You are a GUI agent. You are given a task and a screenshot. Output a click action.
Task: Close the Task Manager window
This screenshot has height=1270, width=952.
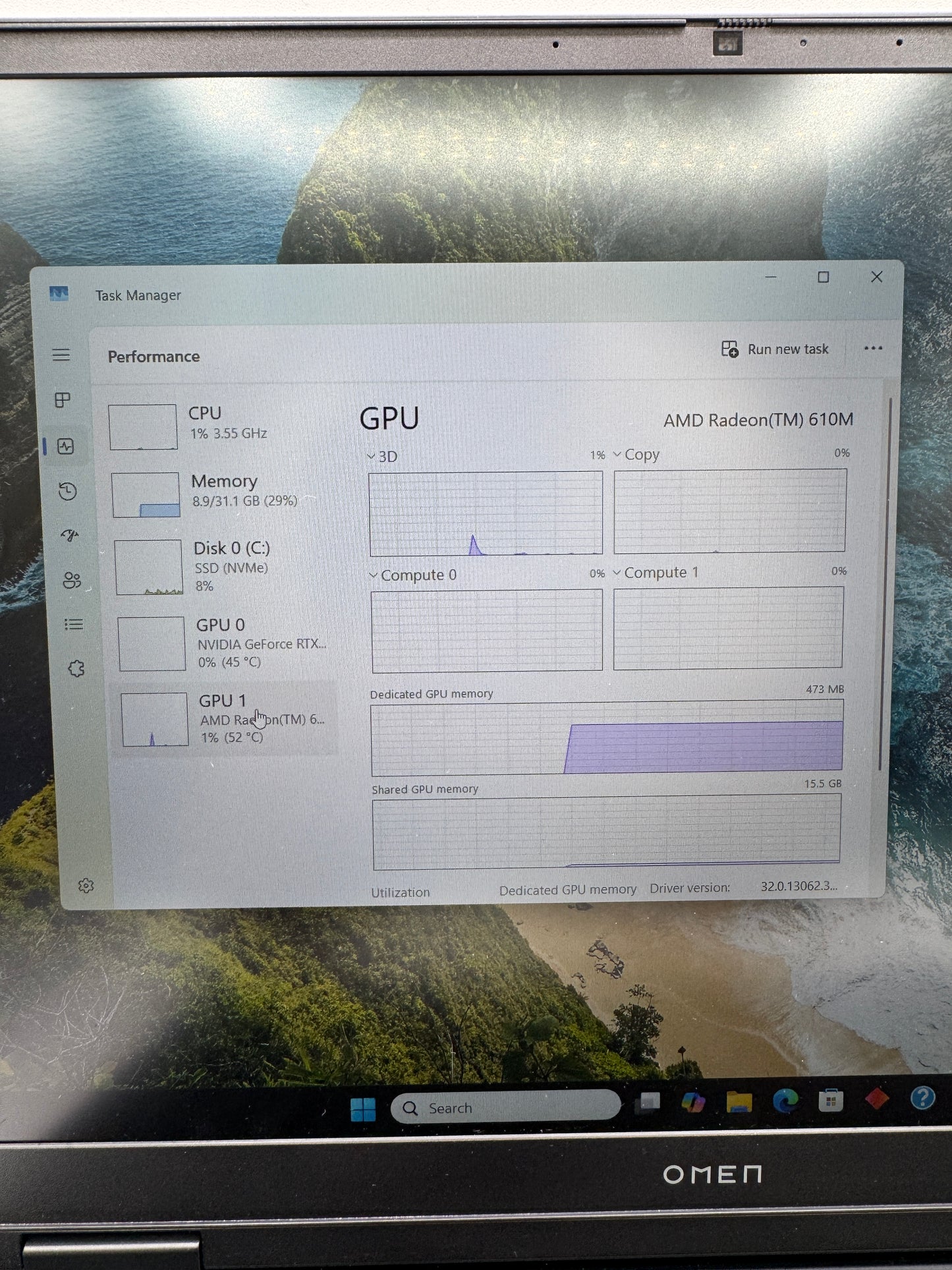coord(877,277)
